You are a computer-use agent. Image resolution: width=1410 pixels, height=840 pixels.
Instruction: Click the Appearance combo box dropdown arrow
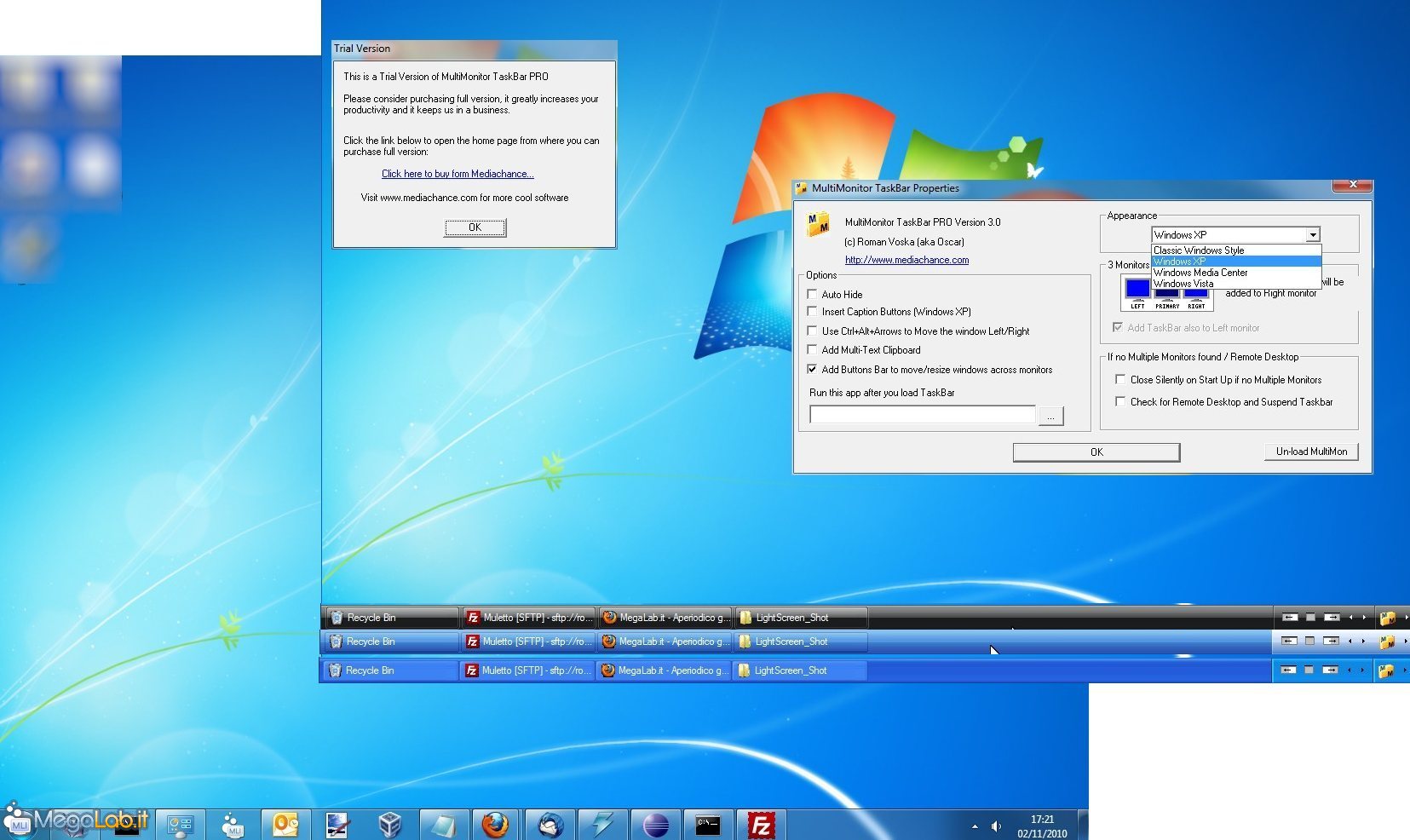point(1313,234)
